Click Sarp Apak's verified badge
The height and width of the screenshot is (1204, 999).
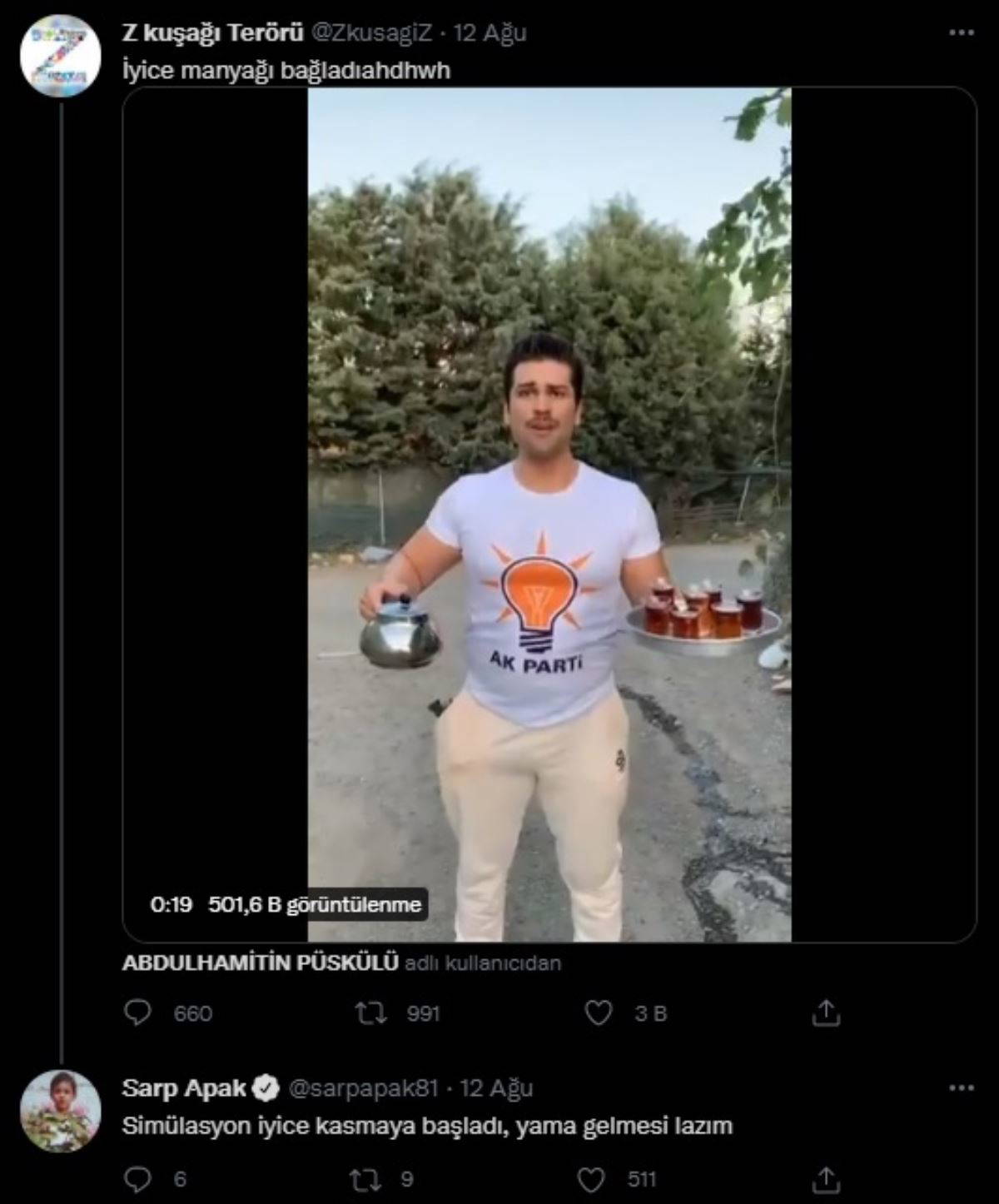coord(266,1087)
